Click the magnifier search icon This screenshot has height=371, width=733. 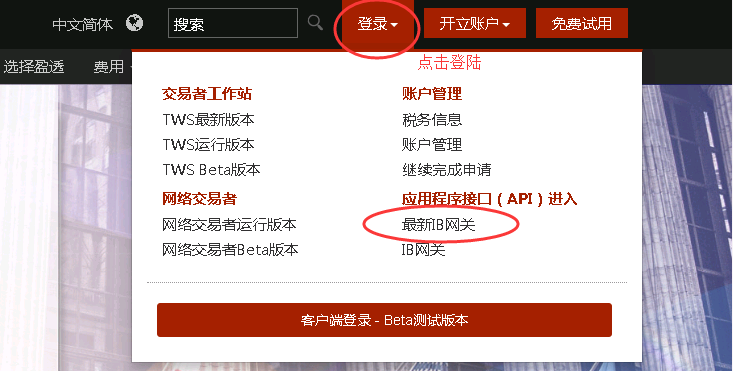pos(315,22)
